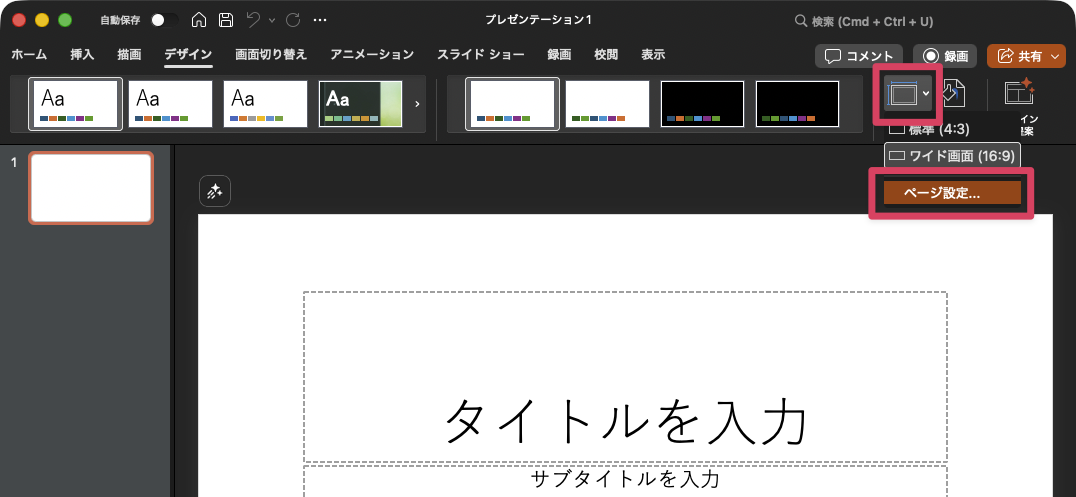Open the 録画 ribbon tab

[559, 54]
